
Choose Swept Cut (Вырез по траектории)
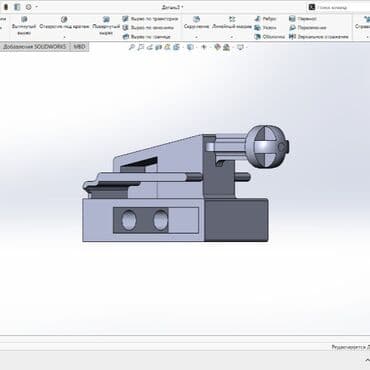pos(150,19)
